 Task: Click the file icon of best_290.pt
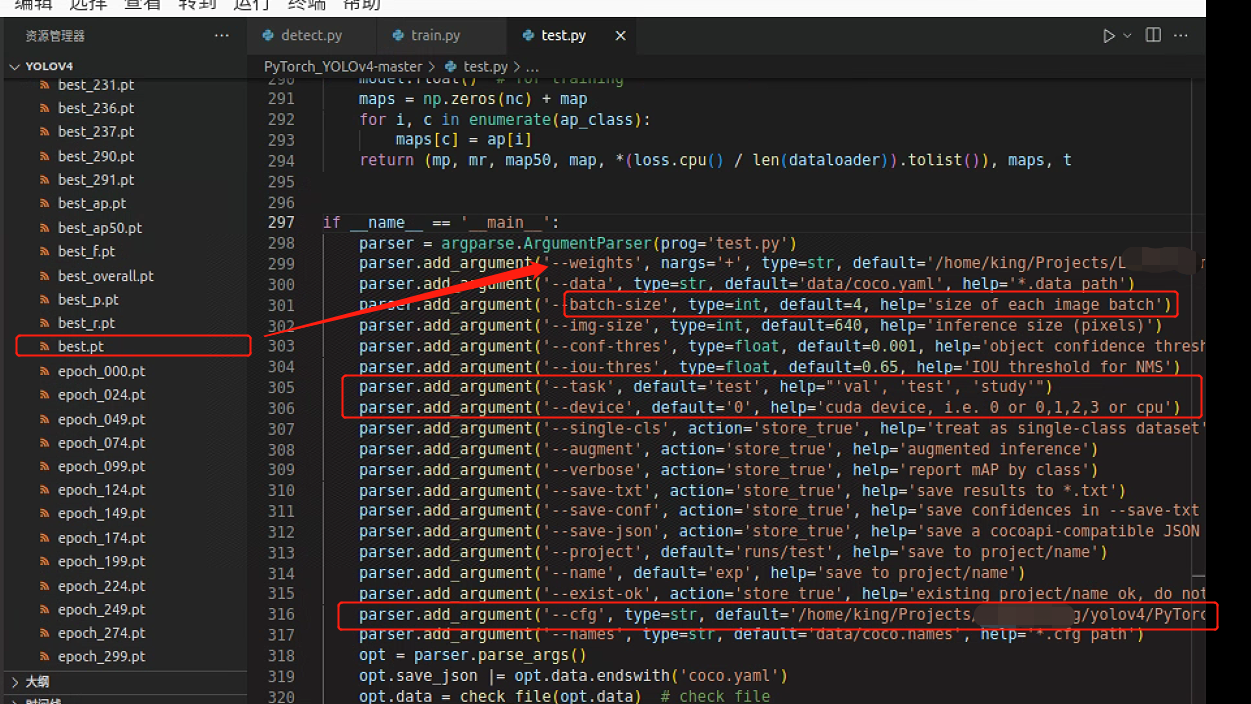(45, 156)
